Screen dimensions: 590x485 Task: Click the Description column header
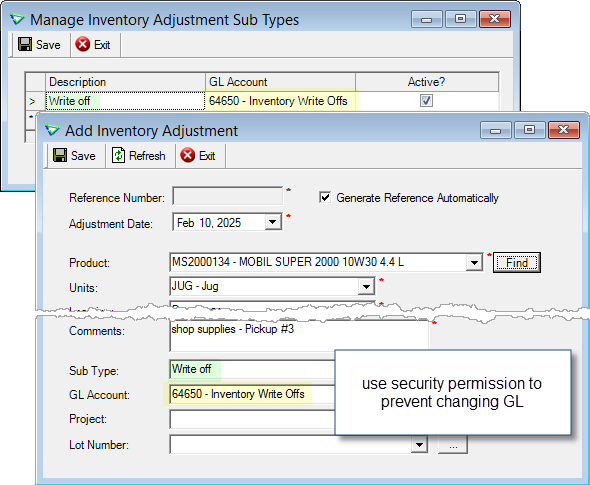click(125, 82)
